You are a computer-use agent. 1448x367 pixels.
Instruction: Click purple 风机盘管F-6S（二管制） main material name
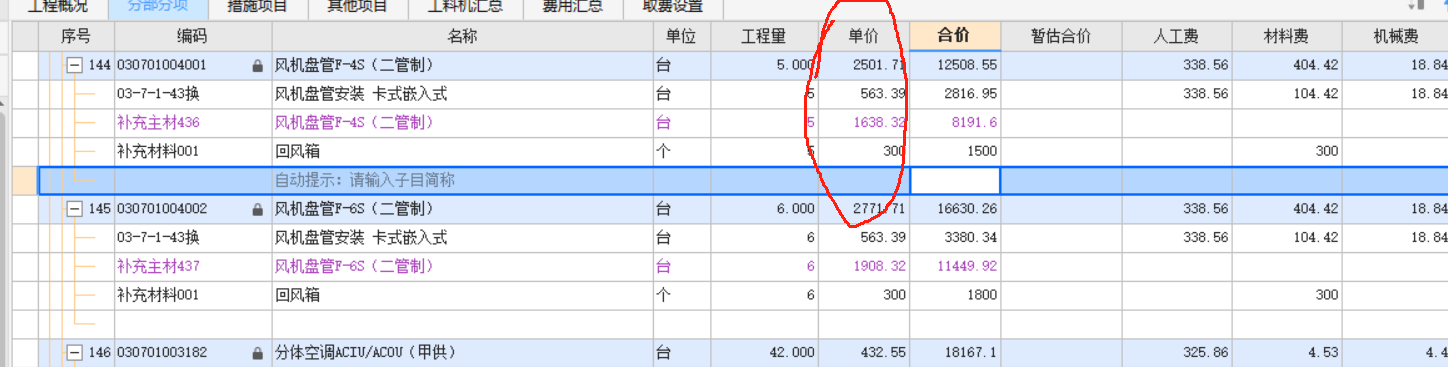click(354, 267)
